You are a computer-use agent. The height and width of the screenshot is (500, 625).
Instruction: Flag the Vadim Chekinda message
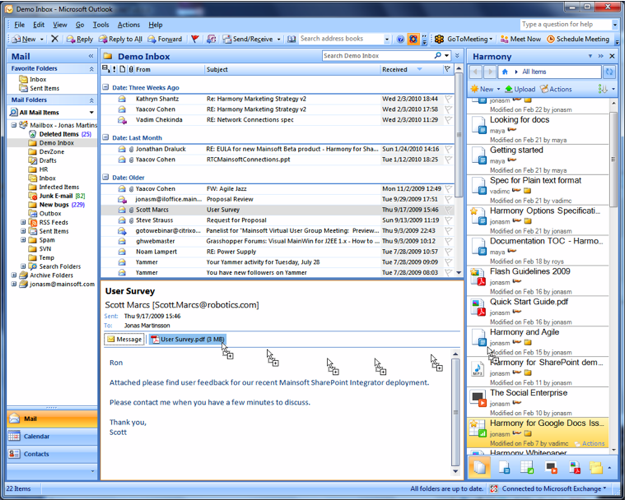coord(448,120)
